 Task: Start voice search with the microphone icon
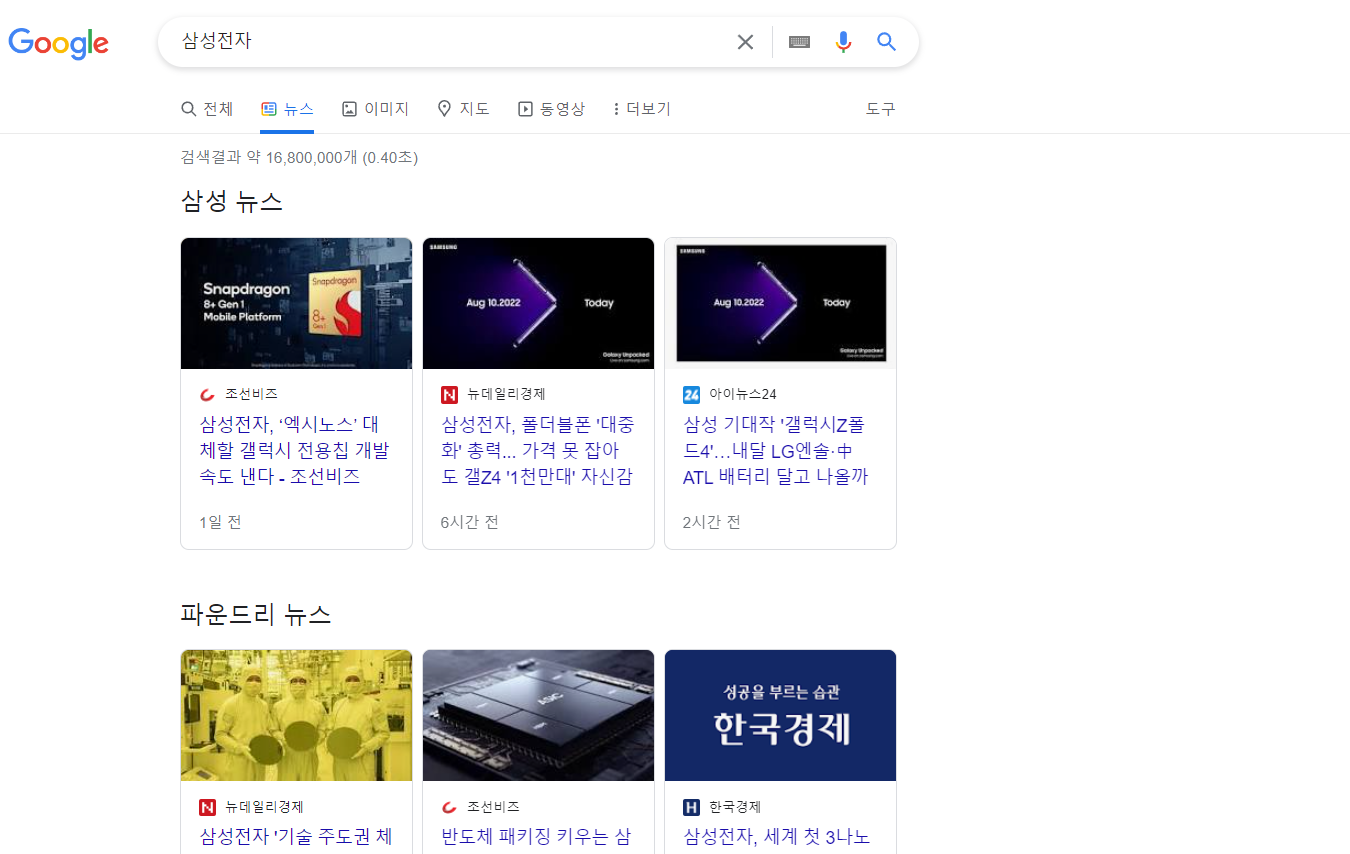(x=844, y=42)
